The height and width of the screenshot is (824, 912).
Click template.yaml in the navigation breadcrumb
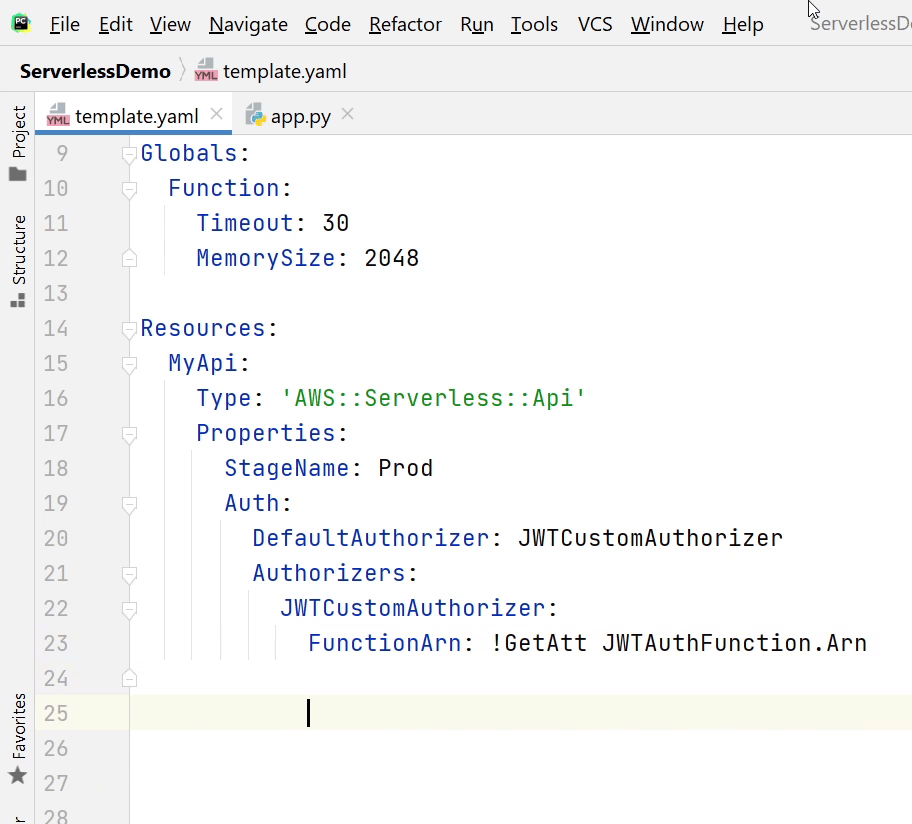284,71
